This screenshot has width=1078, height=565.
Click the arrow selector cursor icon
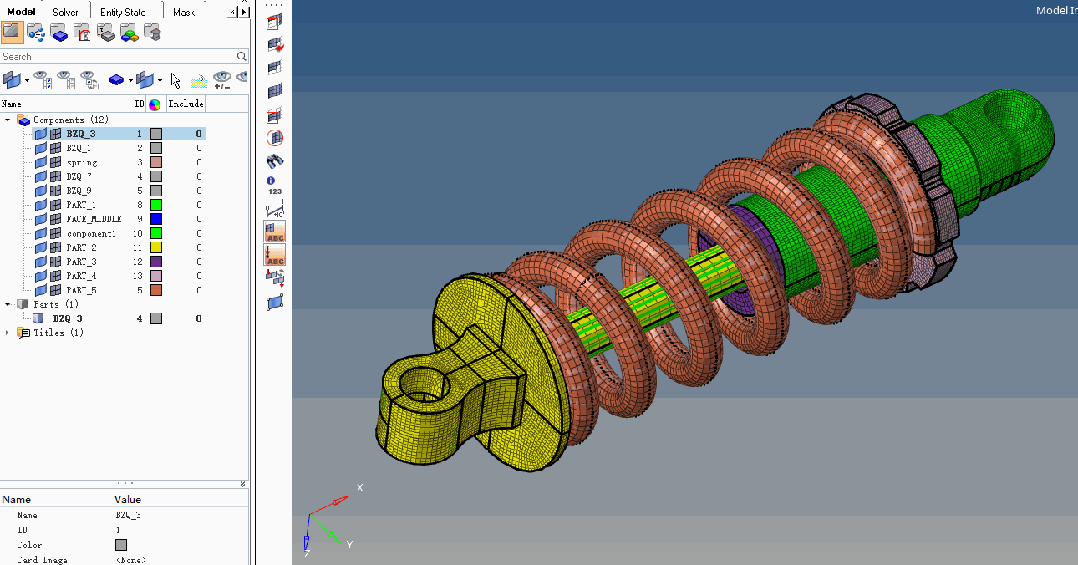(x=175, y=81)
